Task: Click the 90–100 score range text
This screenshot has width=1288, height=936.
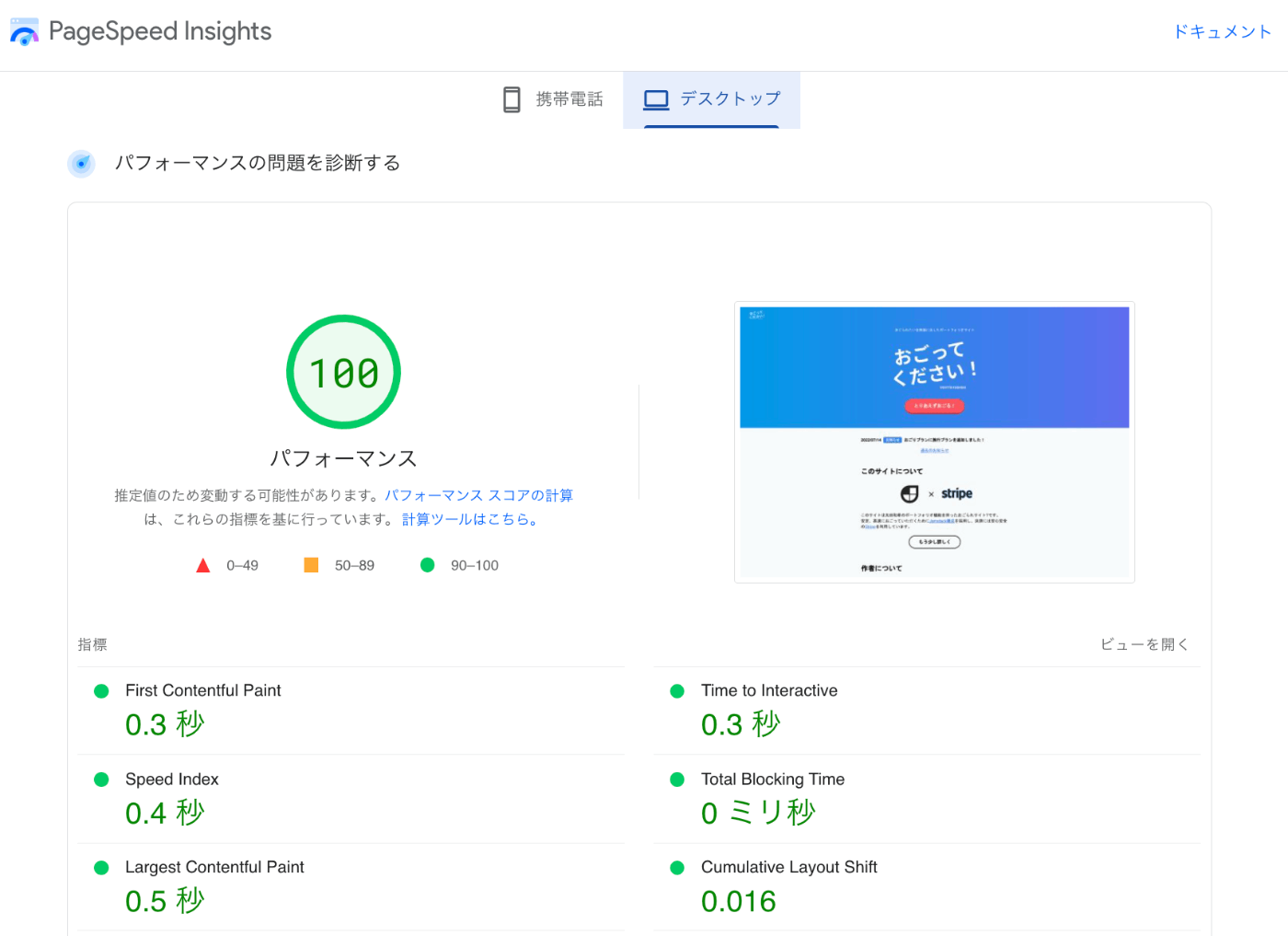Action: [475, 565]
